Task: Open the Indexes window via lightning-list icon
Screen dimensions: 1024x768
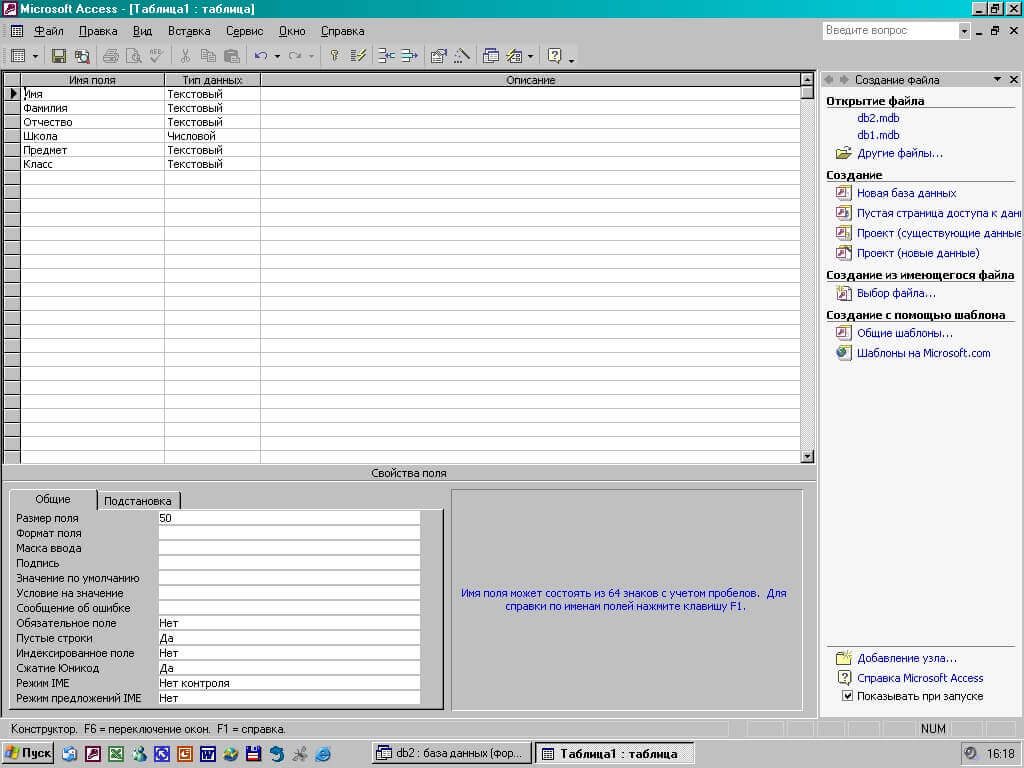Action: click(356, 56)
